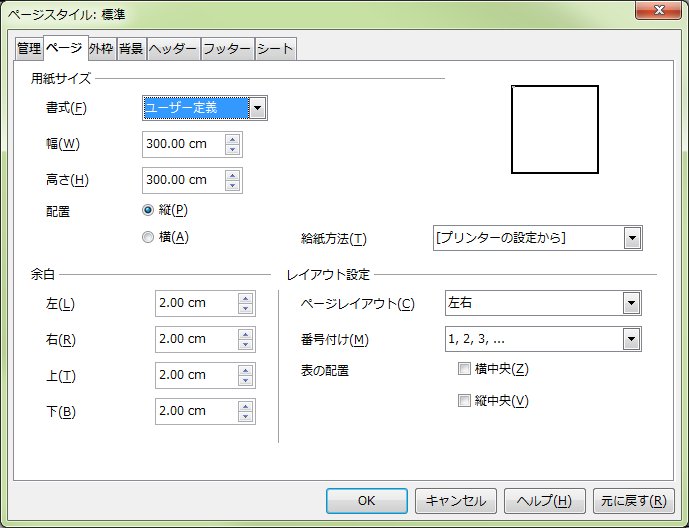Switch to the フッター tab
This screenshot has width=689, height=528.
(228, 48)
